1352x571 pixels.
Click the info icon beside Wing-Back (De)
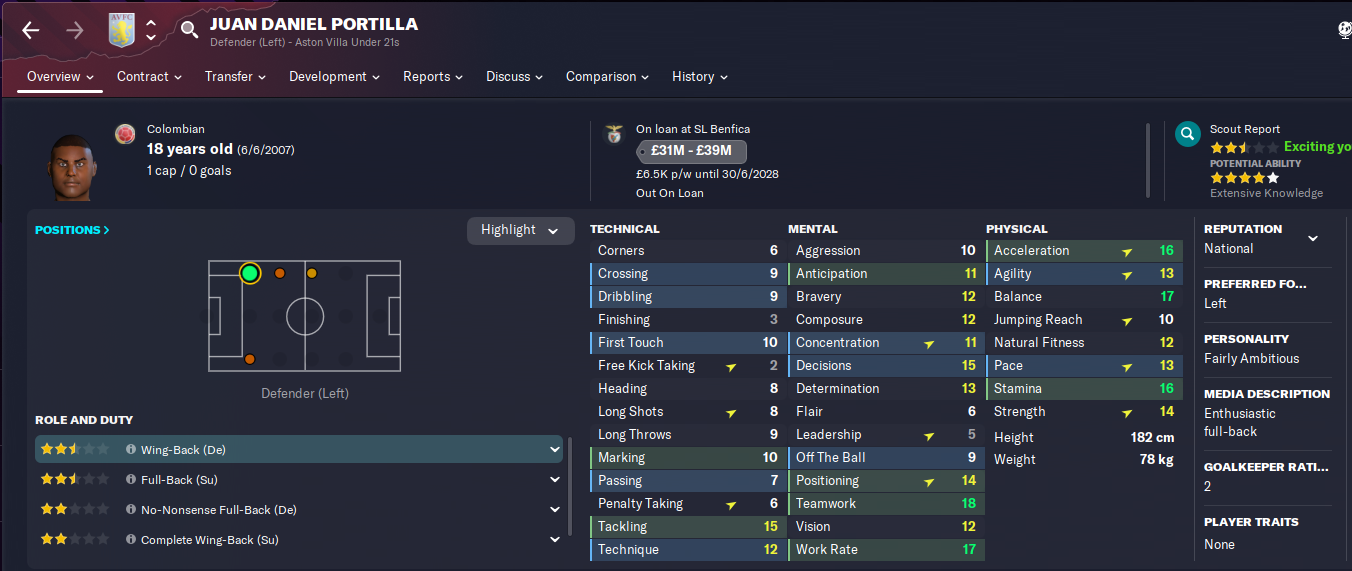131,450
